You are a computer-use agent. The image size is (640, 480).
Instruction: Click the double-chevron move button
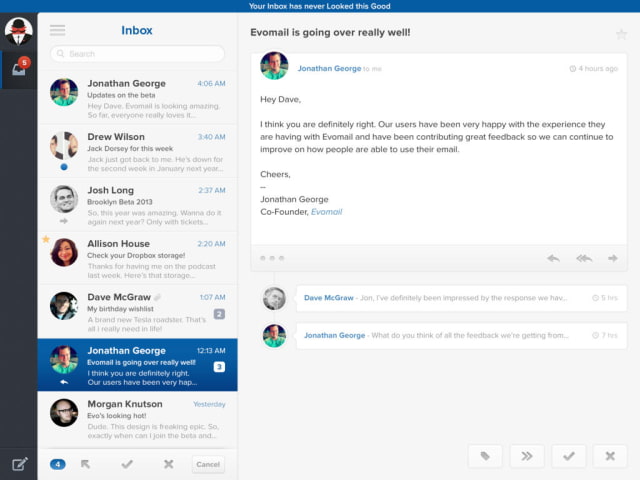point(527,456)
